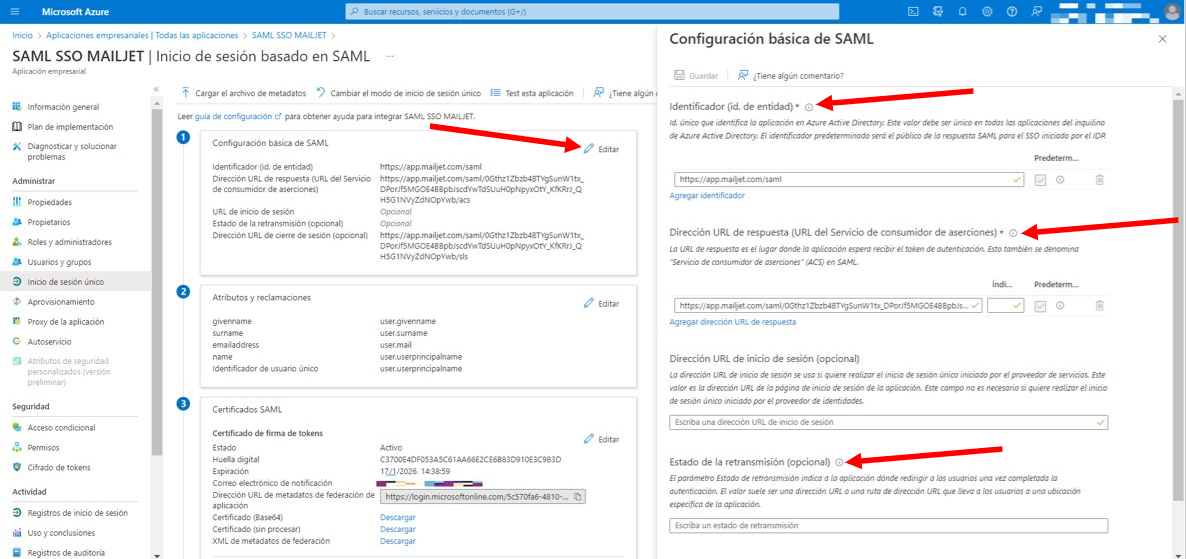Click the more options ellipsis beside page title

tap(390, 56)
